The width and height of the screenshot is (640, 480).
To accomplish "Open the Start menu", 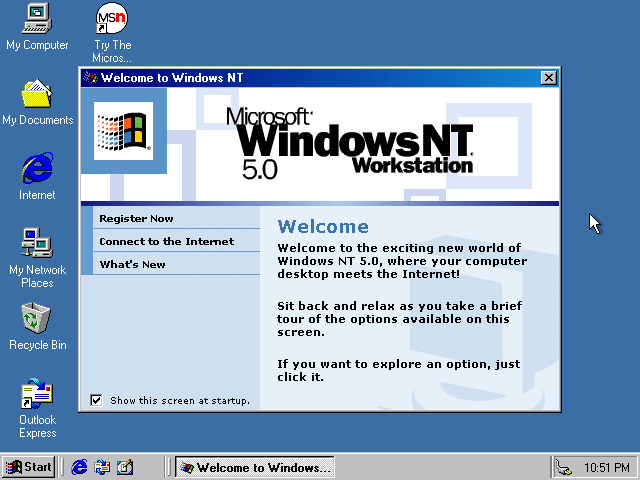I will pyautogui.click(x=29, y=467).
